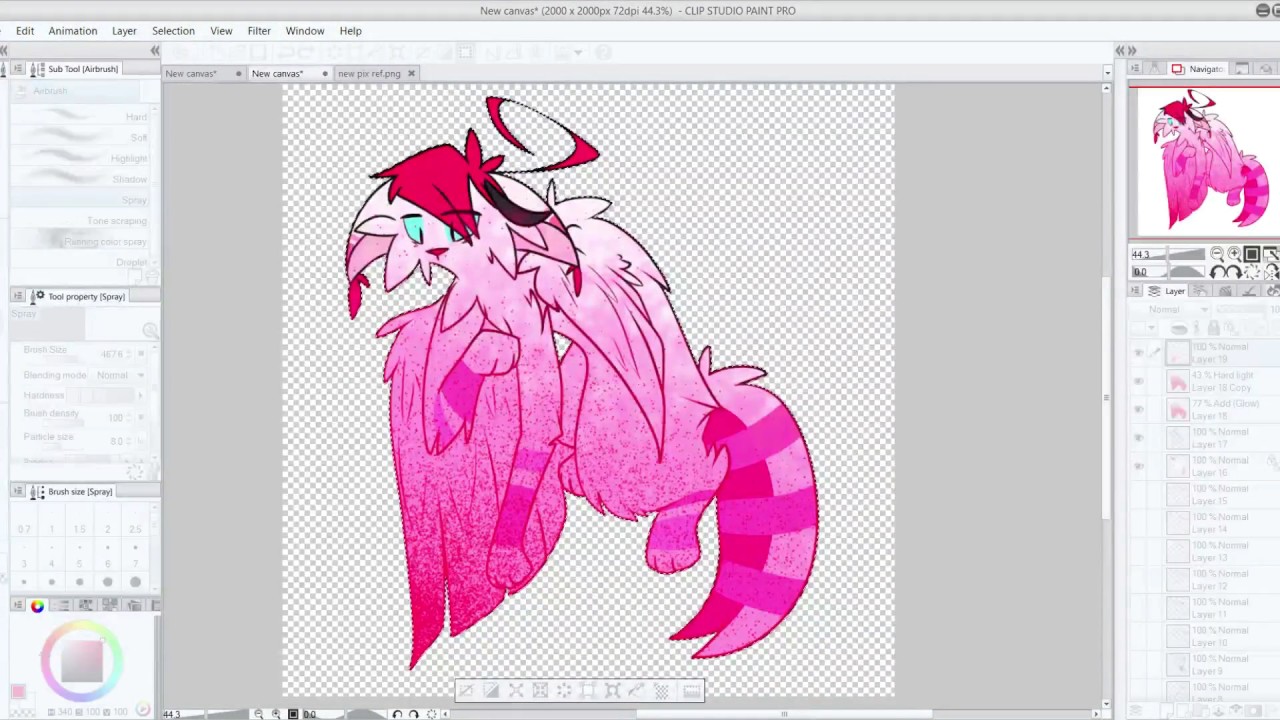Open the Filter menu
1280x720 pixels.
(x=259, y=31)
